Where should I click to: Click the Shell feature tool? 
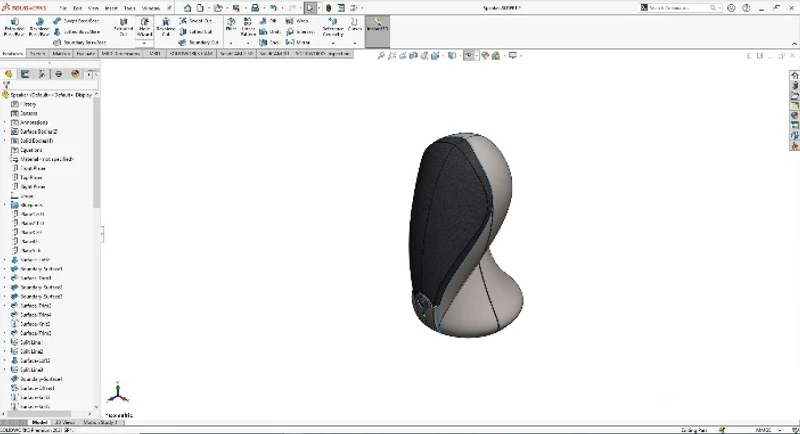point(269,42)
